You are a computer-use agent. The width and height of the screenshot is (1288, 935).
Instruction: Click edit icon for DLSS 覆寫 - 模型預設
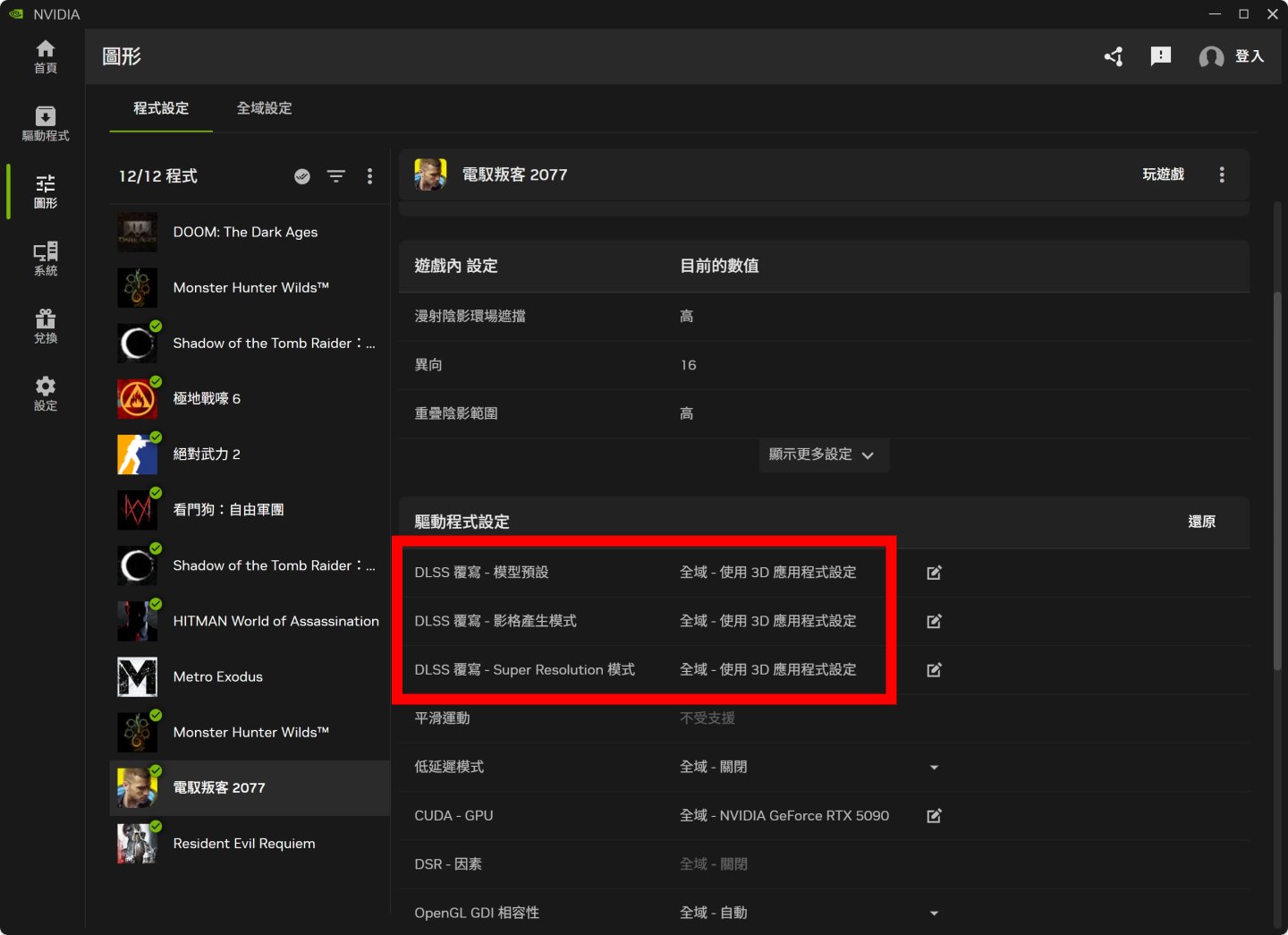pos(933,573)
